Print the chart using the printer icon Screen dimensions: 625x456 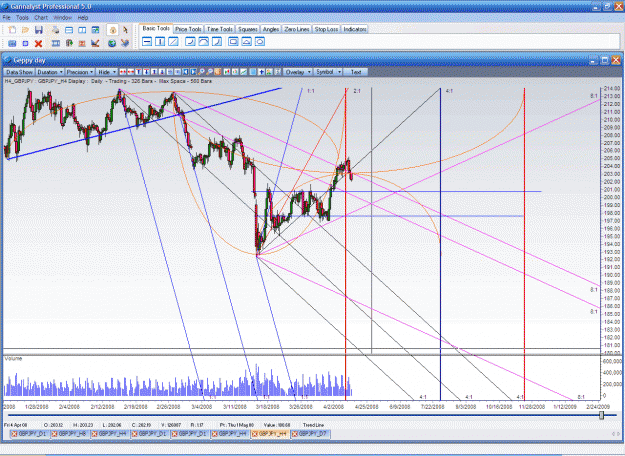click(x=55, y=30)
